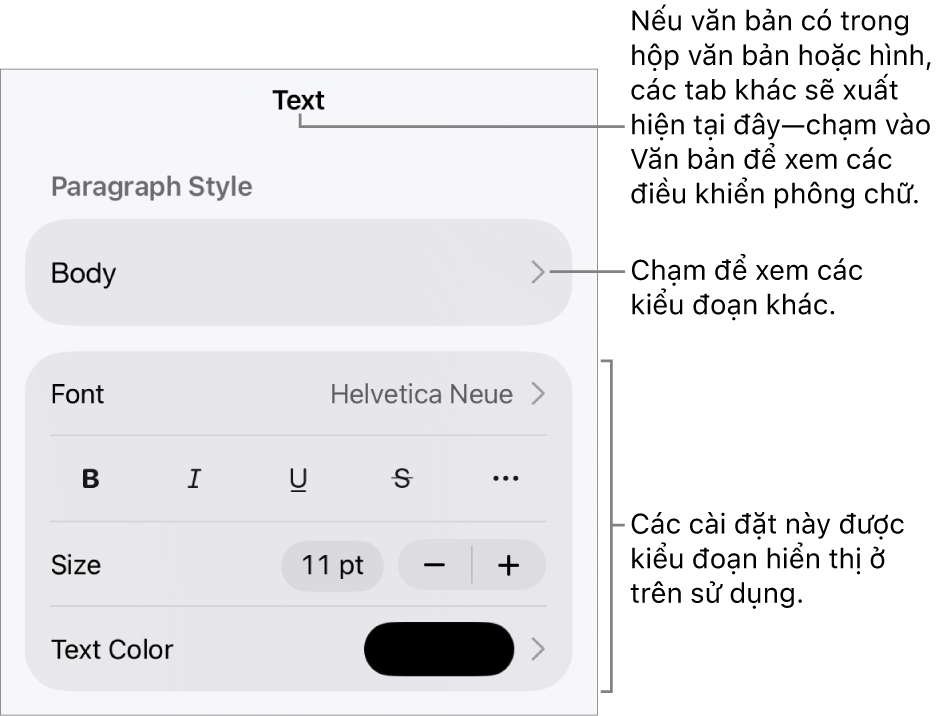This screenshot has width=944, height=716.
Task: Click the Paragraph Style section header
Action: click(151, 187)
